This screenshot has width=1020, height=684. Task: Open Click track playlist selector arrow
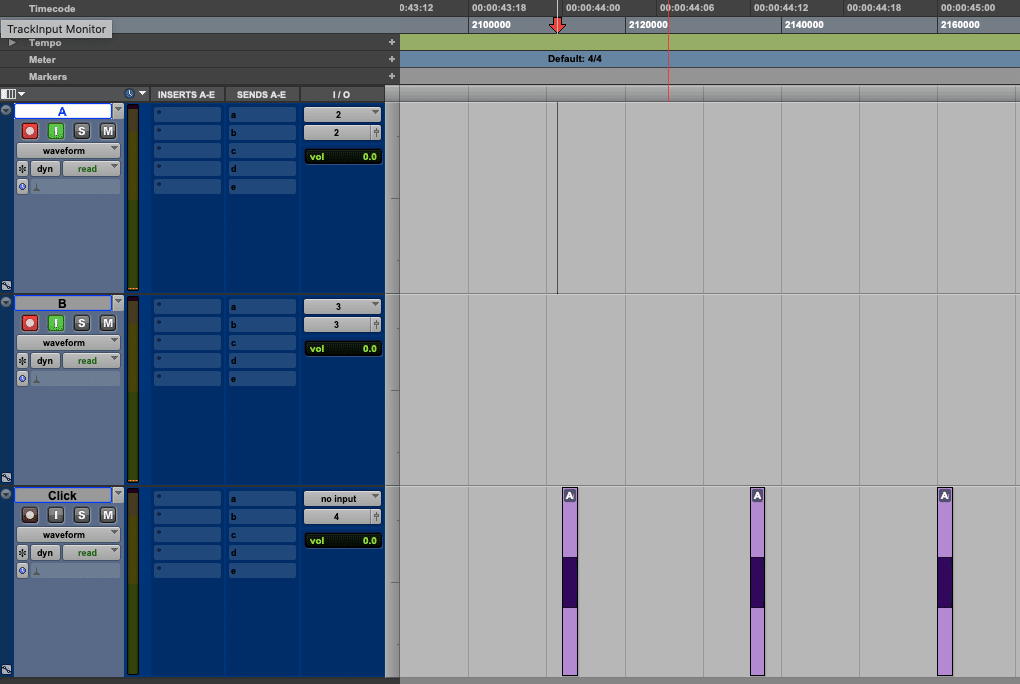[118, 495]
